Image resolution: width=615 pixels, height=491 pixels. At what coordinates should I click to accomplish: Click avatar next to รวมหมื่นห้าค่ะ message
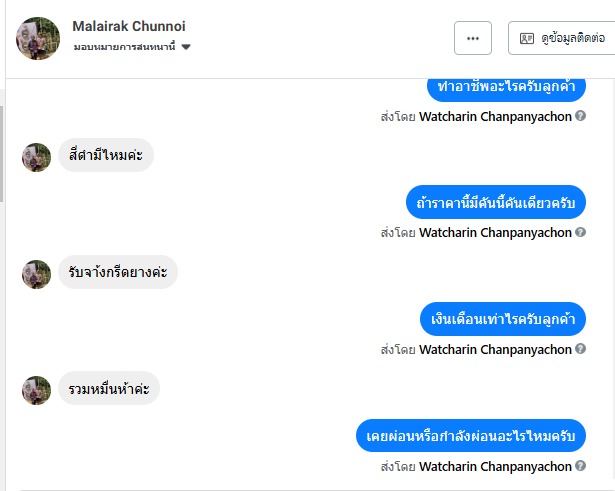click(37, 390)
